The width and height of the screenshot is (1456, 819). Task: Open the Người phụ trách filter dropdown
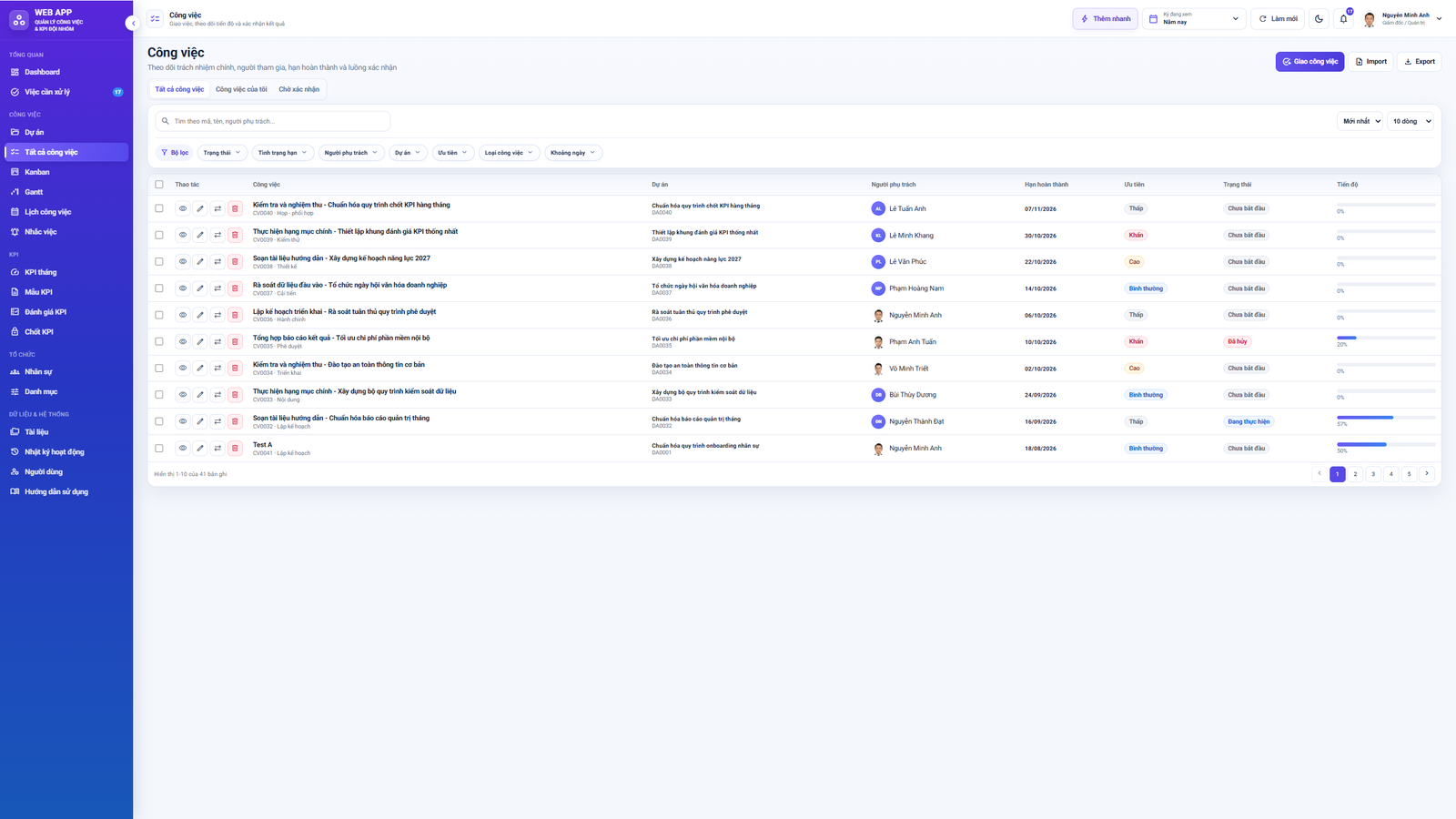point(350,153)
